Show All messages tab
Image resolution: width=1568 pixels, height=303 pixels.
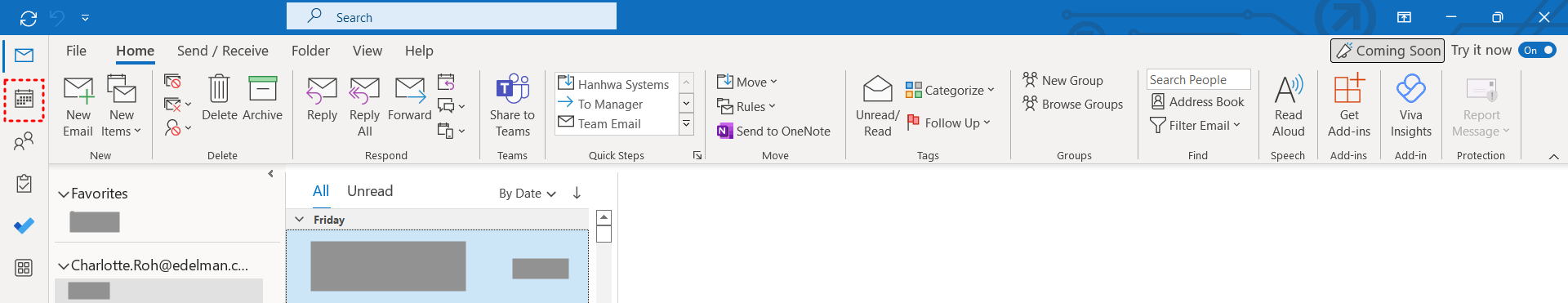[321, 191]
